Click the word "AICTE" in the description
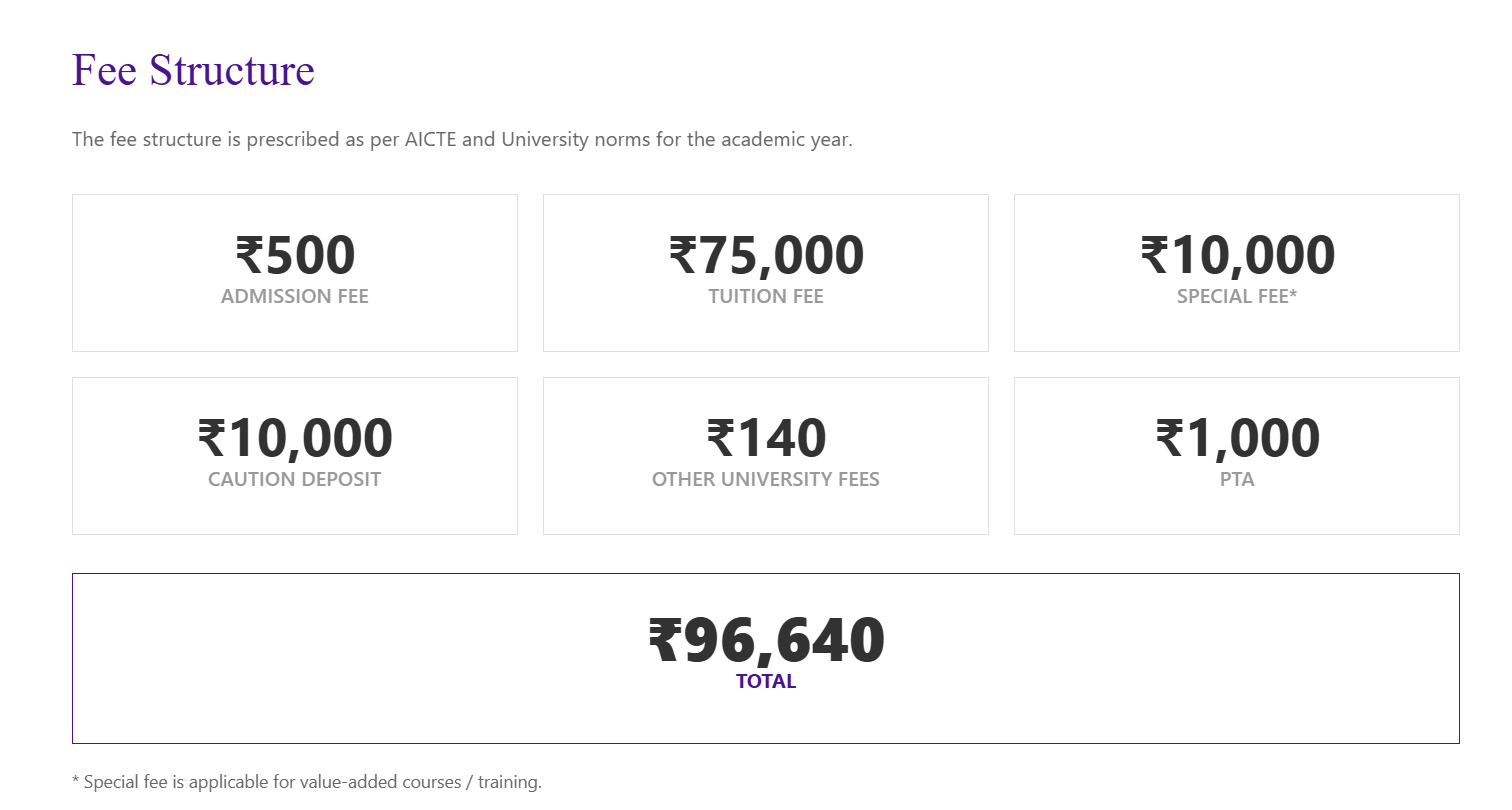This screenshot has width=1512, height=810. click(x=429, y=140)
